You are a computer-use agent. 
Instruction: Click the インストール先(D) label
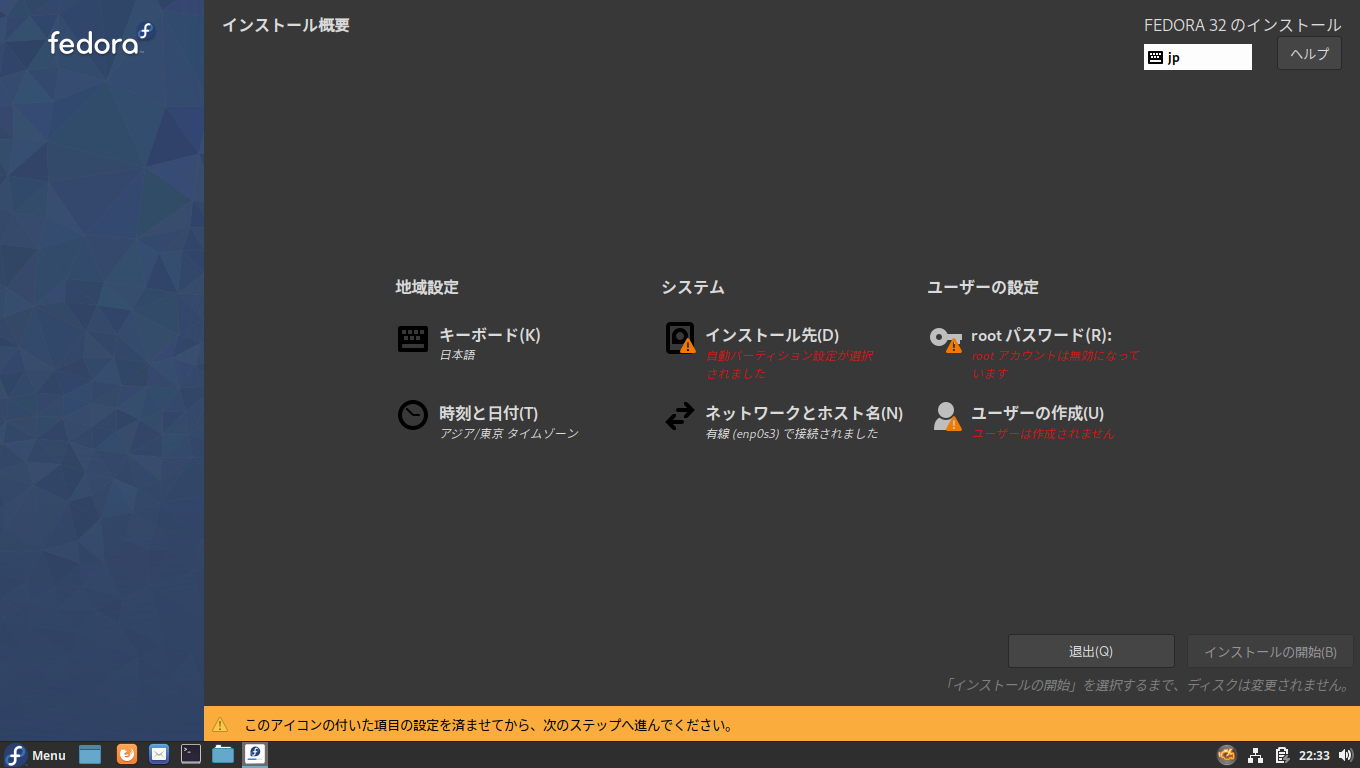click(x=772, y=335)
